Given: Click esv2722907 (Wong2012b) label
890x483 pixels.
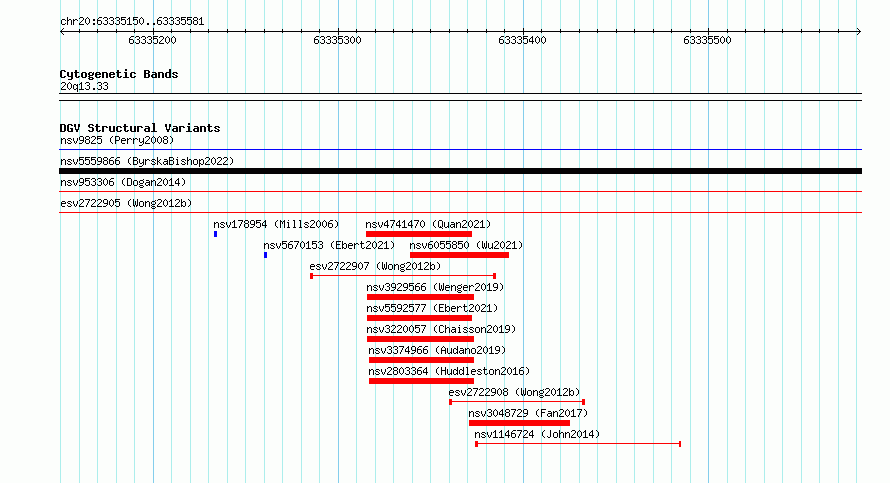Looking at the screenshot, I should coord(375,266).
